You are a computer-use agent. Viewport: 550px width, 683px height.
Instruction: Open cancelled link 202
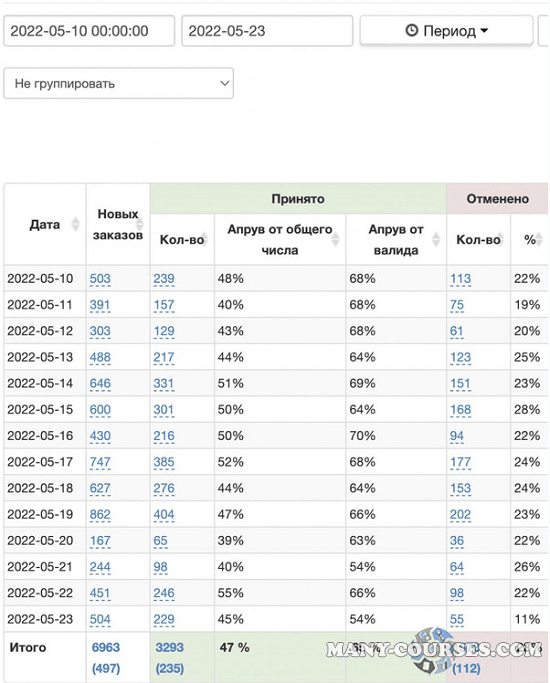point(460,514)
